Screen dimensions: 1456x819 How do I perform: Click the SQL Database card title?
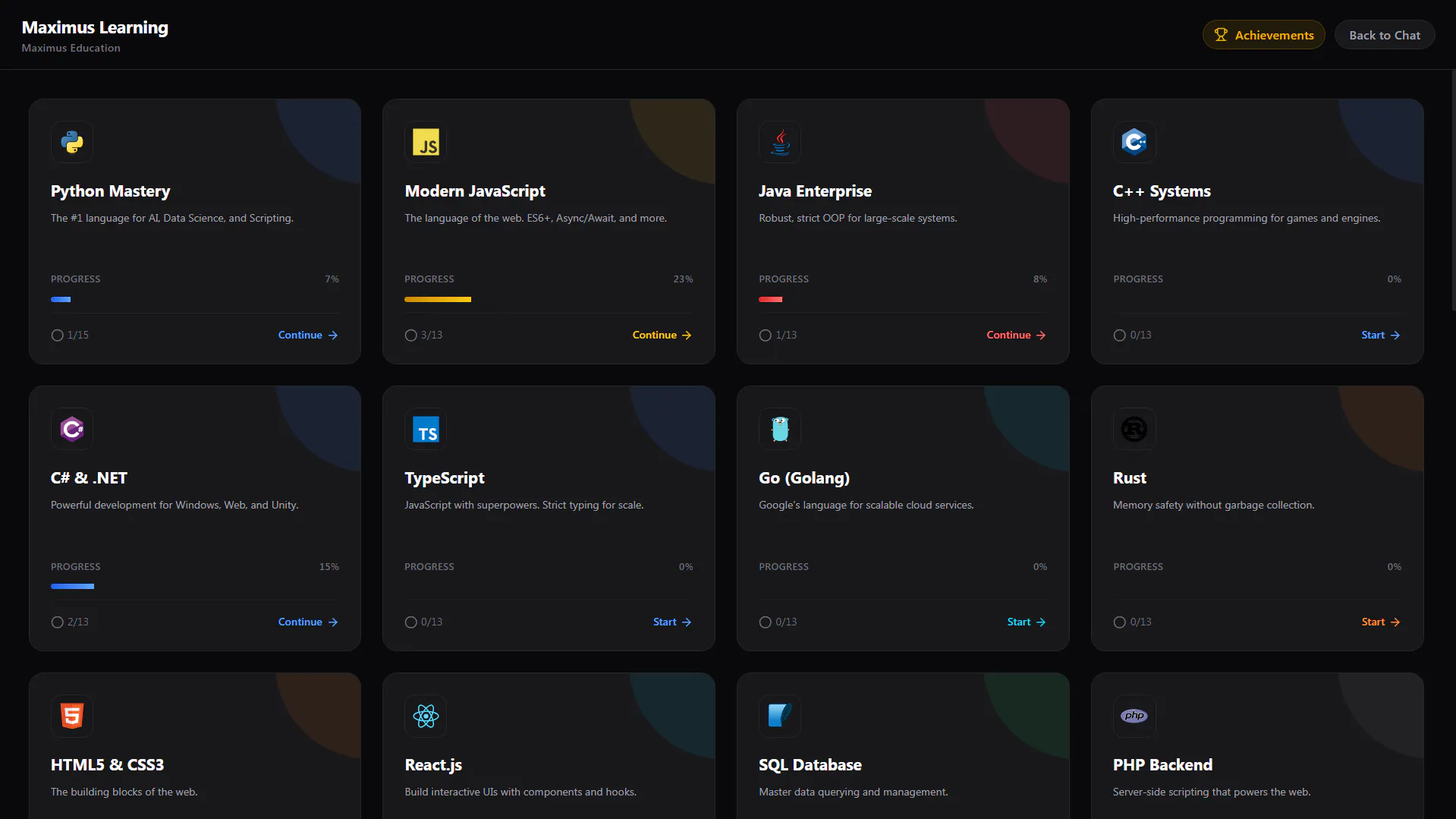click(x=810, y=765)
